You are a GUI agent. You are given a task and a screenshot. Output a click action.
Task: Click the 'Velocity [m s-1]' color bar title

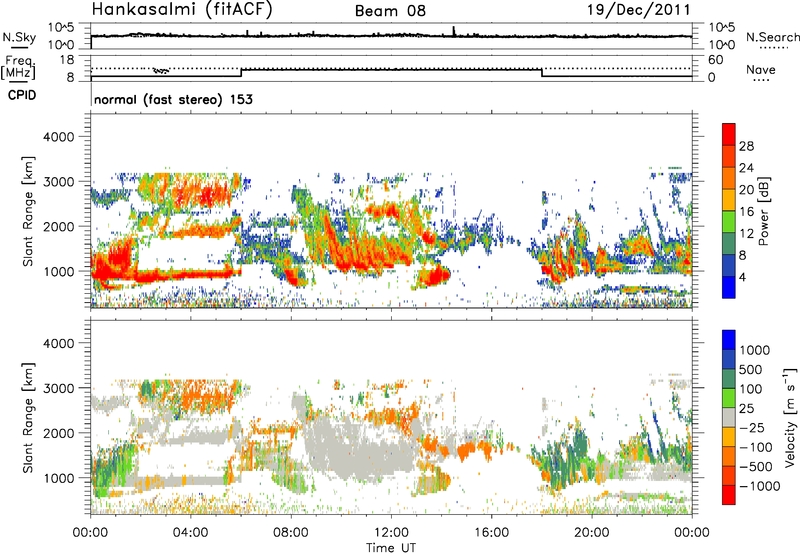pos(790,417)
